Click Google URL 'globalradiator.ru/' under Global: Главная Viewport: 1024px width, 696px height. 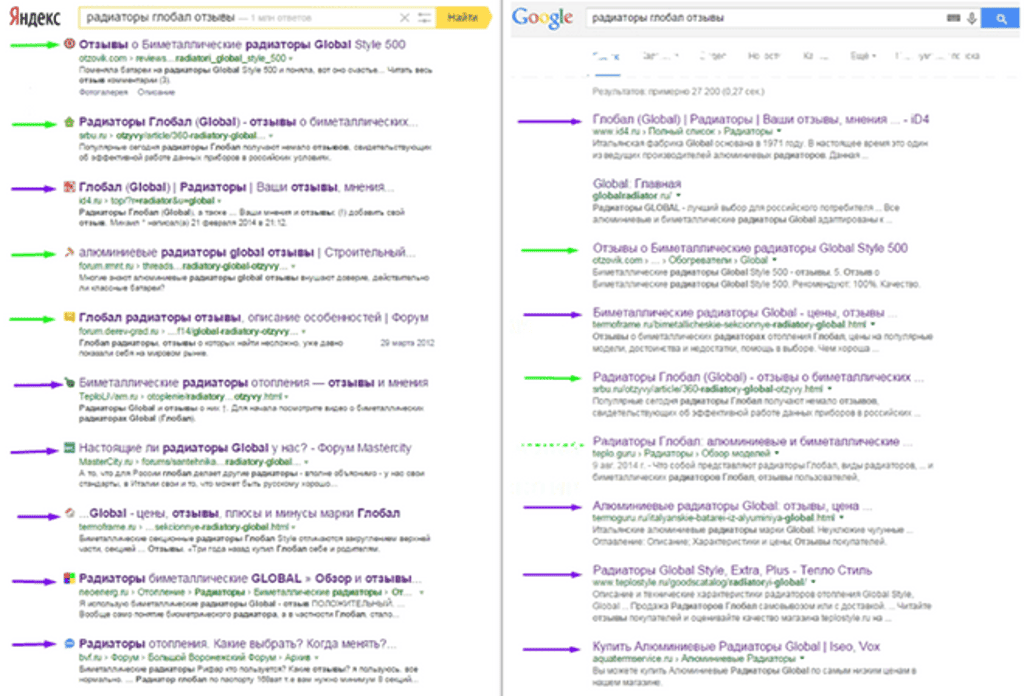click(632, 196)
